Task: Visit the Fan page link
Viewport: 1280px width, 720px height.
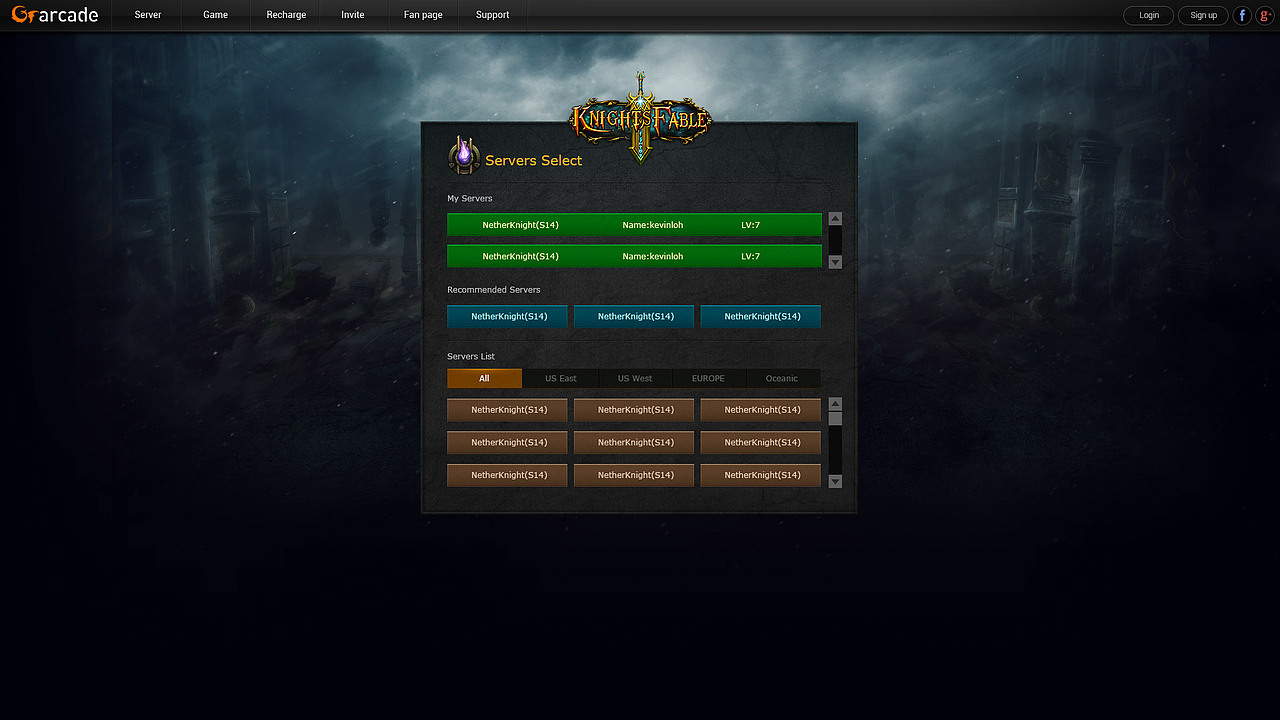Action: point(423,15)
